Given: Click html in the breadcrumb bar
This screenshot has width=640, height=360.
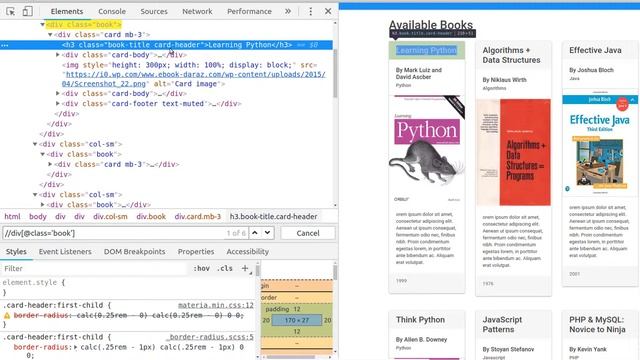Looking at the screenshot, I should [12, 216].
